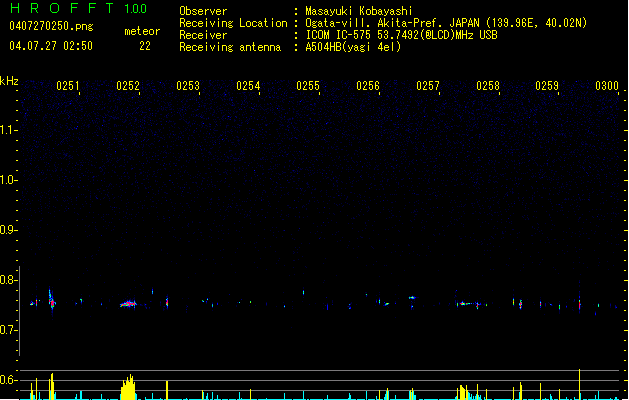Click the 'Receiving antenna' field label
This screenshot has height=400, width=629.
(x=230, y=47)
